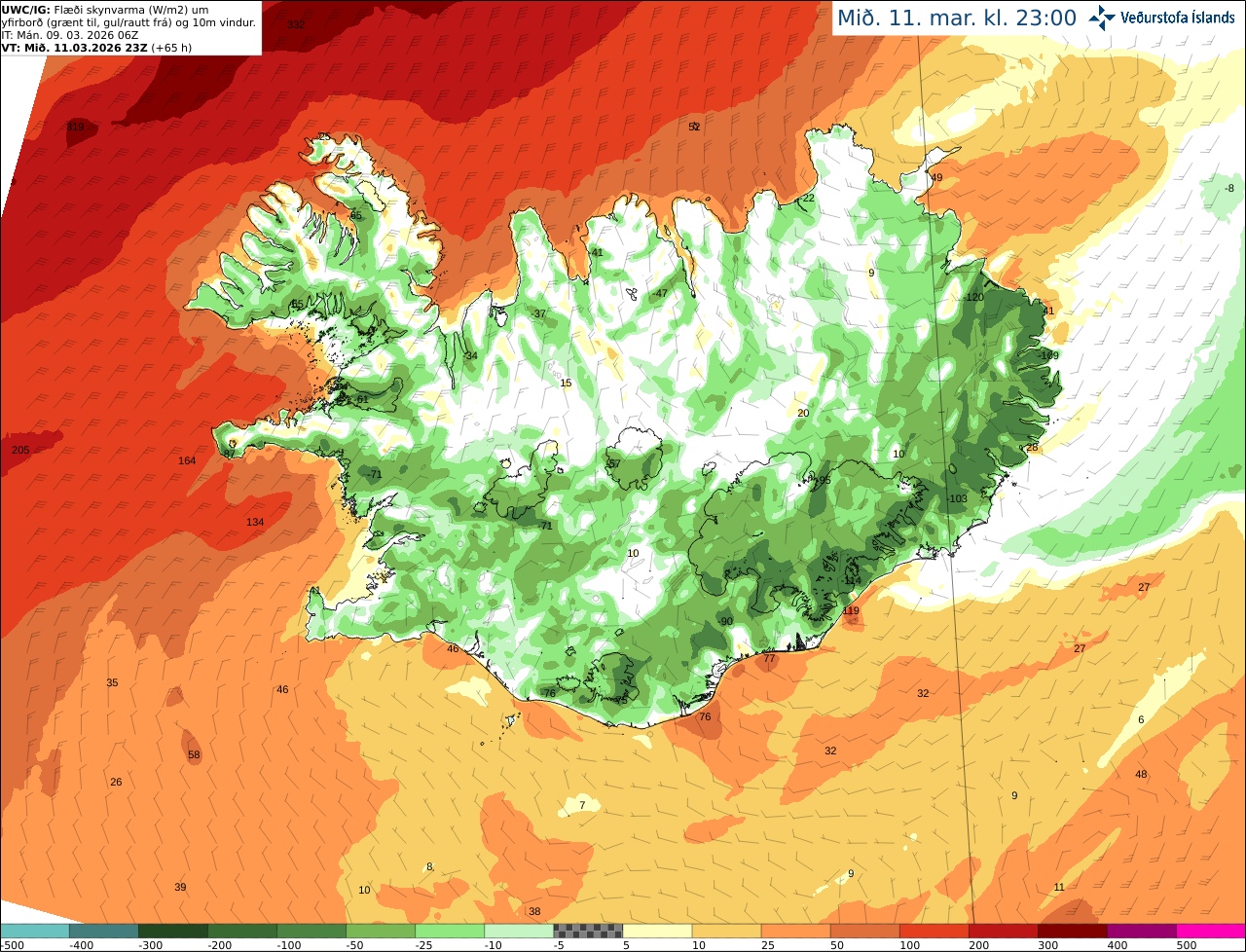Image resolution: width=1246 pixels, height=952 pixels.
Task: Click the IT: Mán. 09. 03. 2026 06Z line
Action: [x=68, y=34]
